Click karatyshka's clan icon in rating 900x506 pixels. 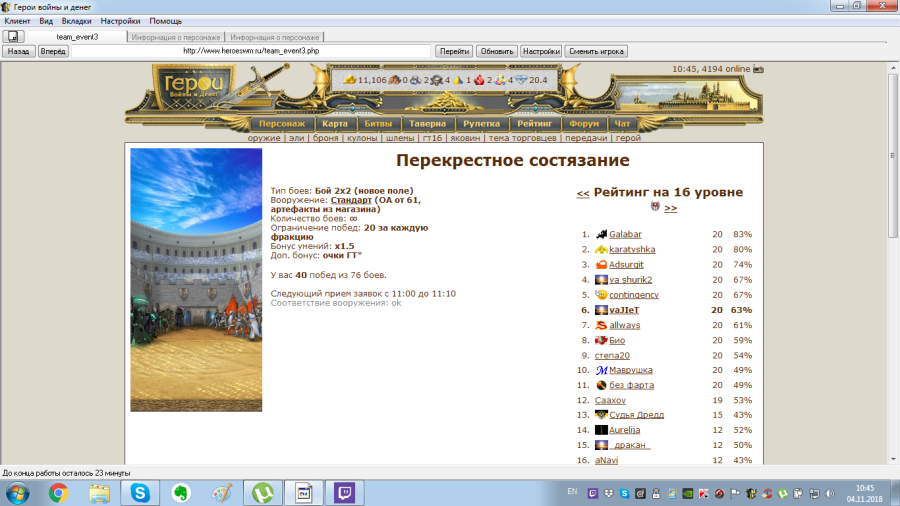pyautogui.click(x=601, y=250)
